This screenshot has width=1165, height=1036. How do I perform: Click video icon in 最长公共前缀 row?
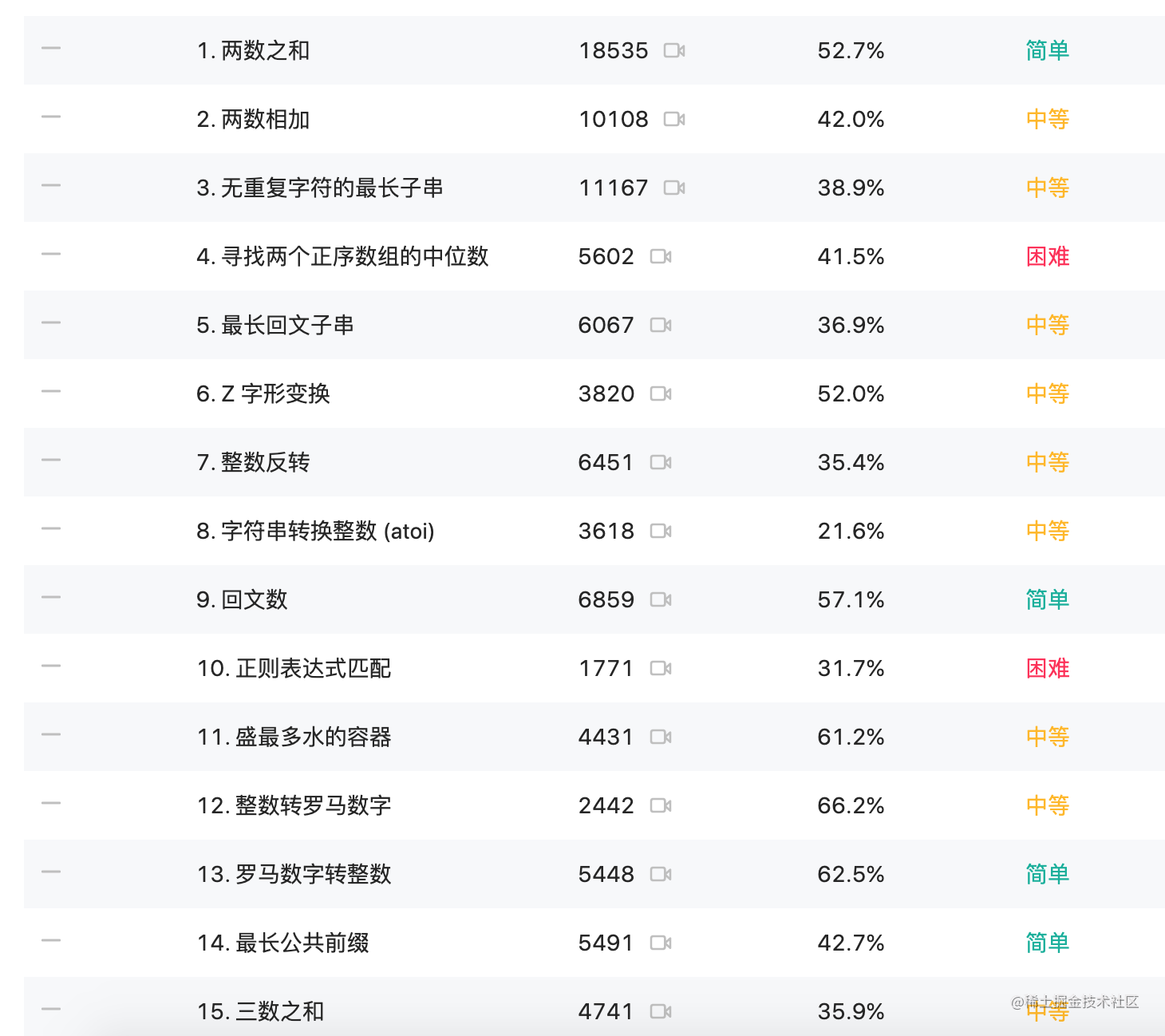(661, 943)
